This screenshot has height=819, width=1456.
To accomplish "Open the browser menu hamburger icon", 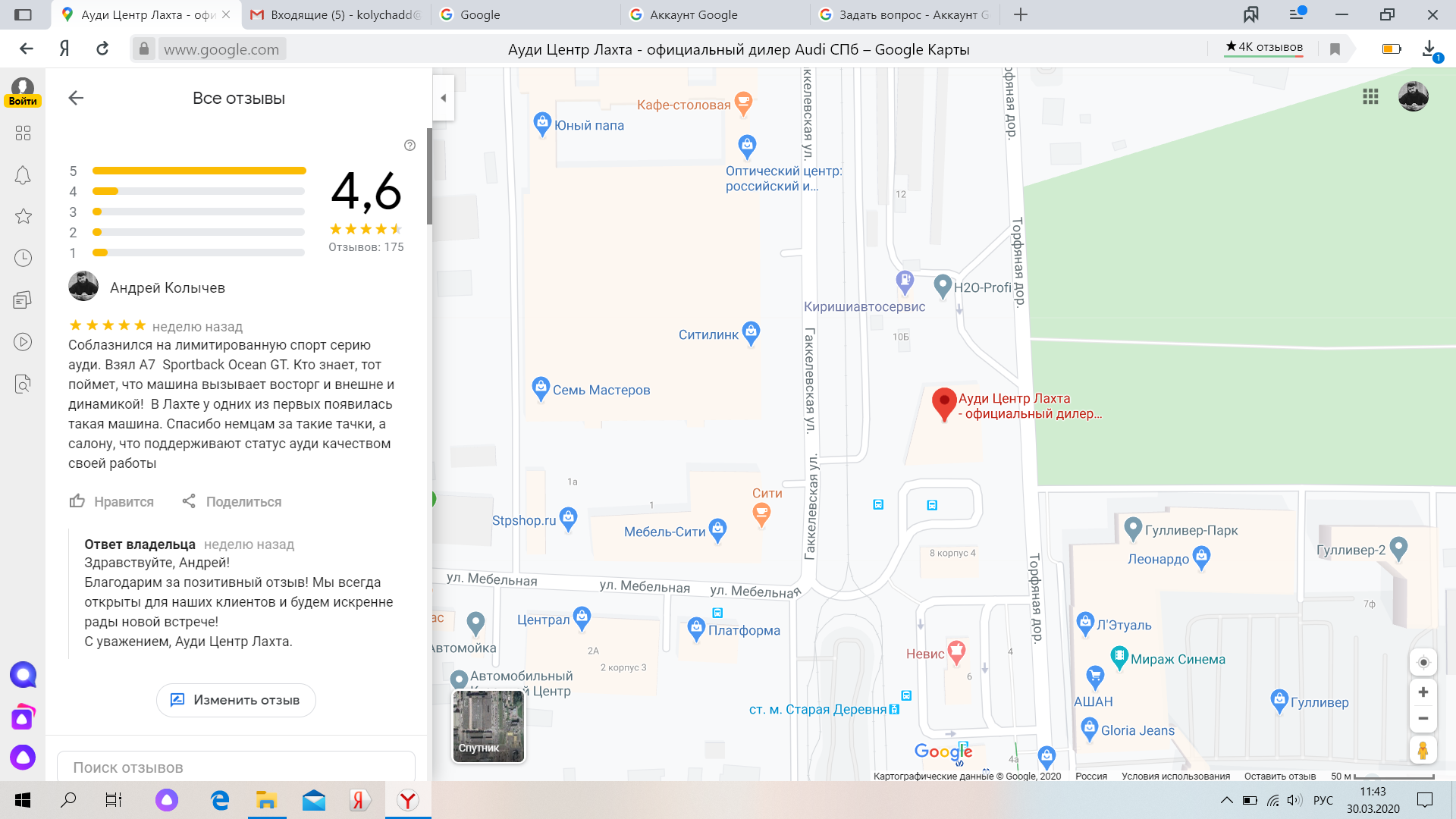I will coord(1296,14).
